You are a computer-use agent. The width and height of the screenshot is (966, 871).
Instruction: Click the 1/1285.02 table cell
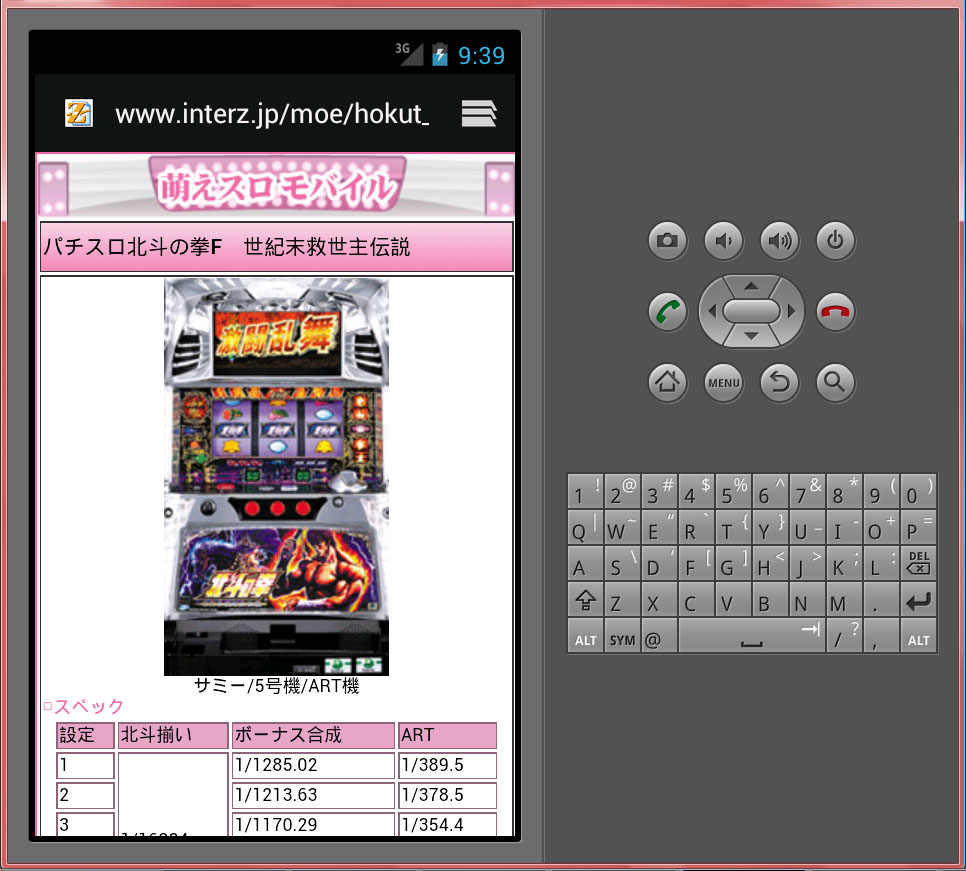313,765
